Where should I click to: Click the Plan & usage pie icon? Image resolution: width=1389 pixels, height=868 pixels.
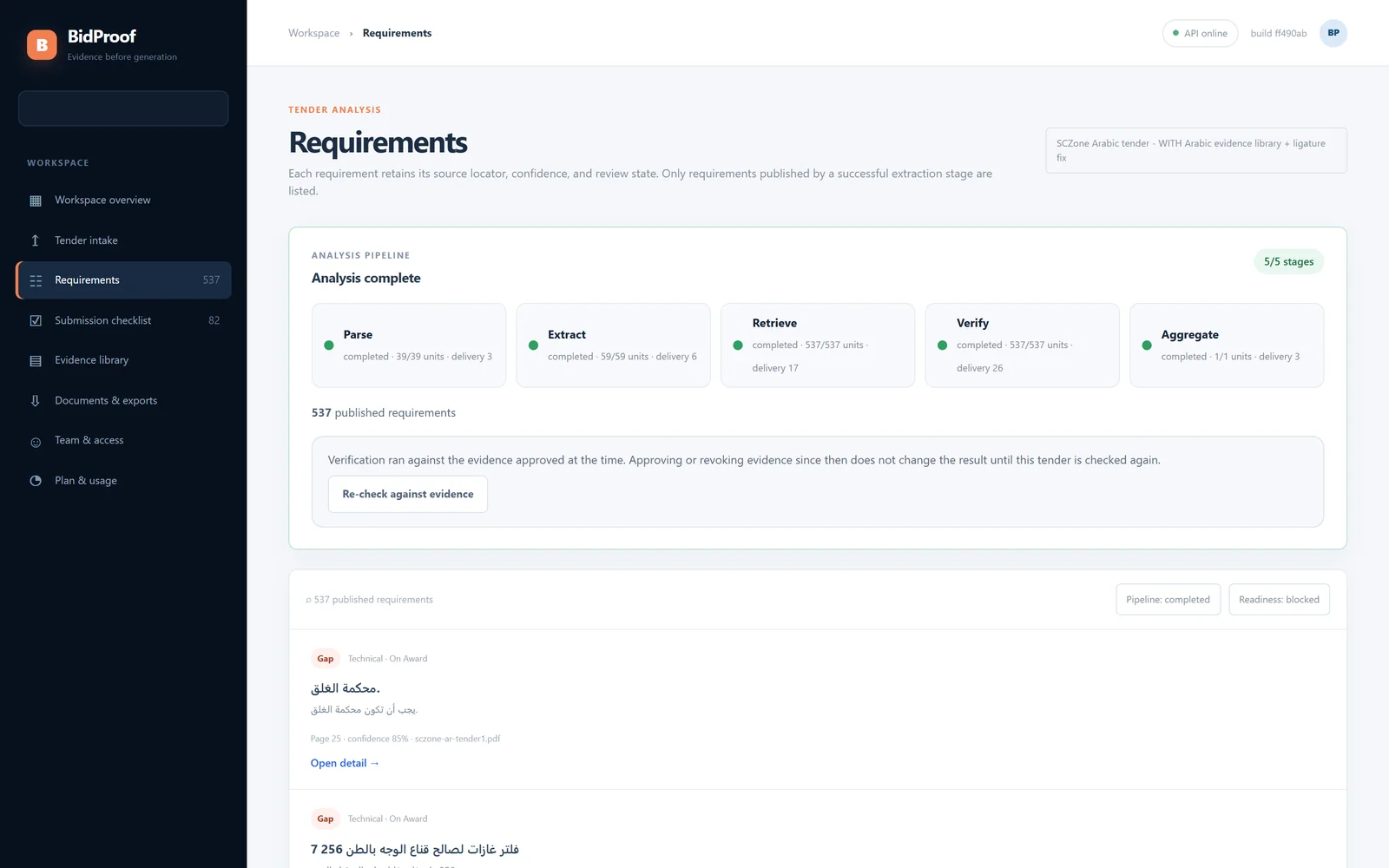(36, 481)
